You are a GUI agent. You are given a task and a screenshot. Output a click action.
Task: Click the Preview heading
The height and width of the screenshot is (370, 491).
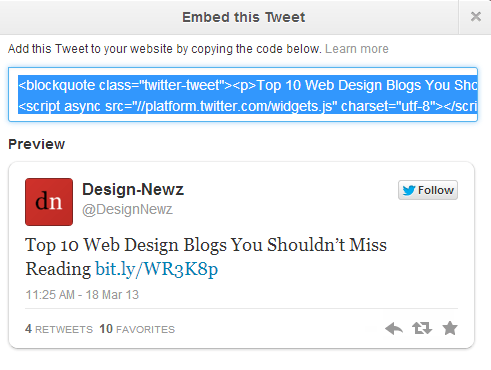tap(37, 144)
